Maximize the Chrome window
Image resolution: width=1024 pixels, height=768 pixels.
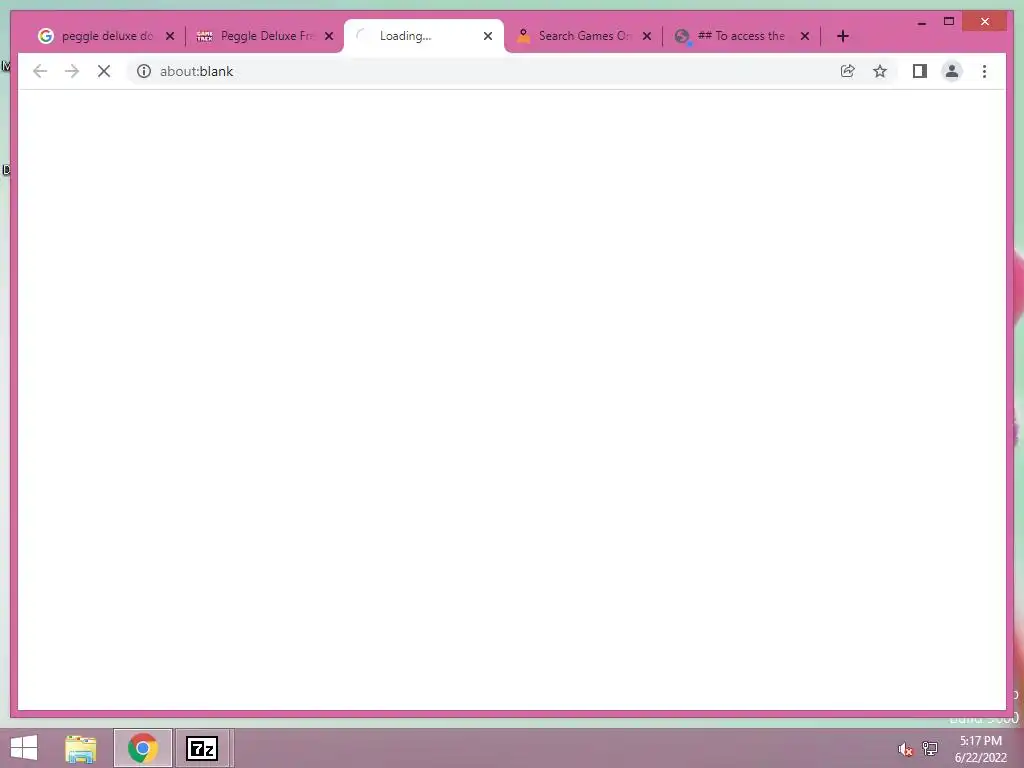pyautogui.click(x=949, y=22)
